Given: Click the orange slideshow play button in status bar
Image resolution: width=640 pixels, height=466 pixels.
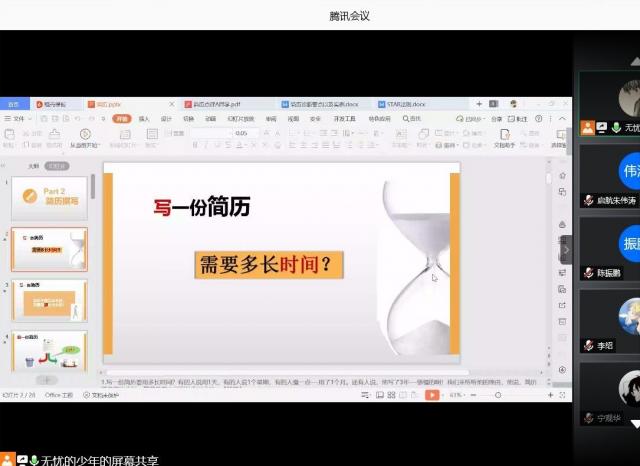Looking at the screenshot, I should point(432,395).
